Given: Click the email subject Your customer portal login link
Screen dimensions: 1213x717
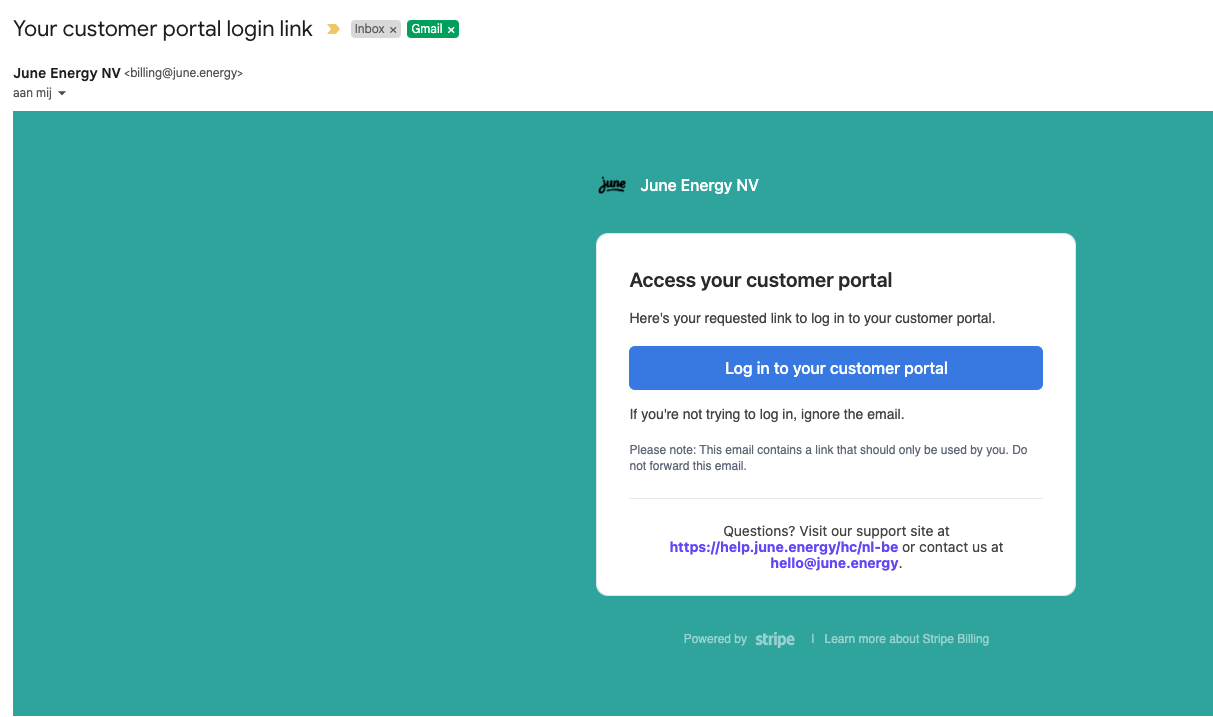Looking at the screenshot, I should (163, 29).
